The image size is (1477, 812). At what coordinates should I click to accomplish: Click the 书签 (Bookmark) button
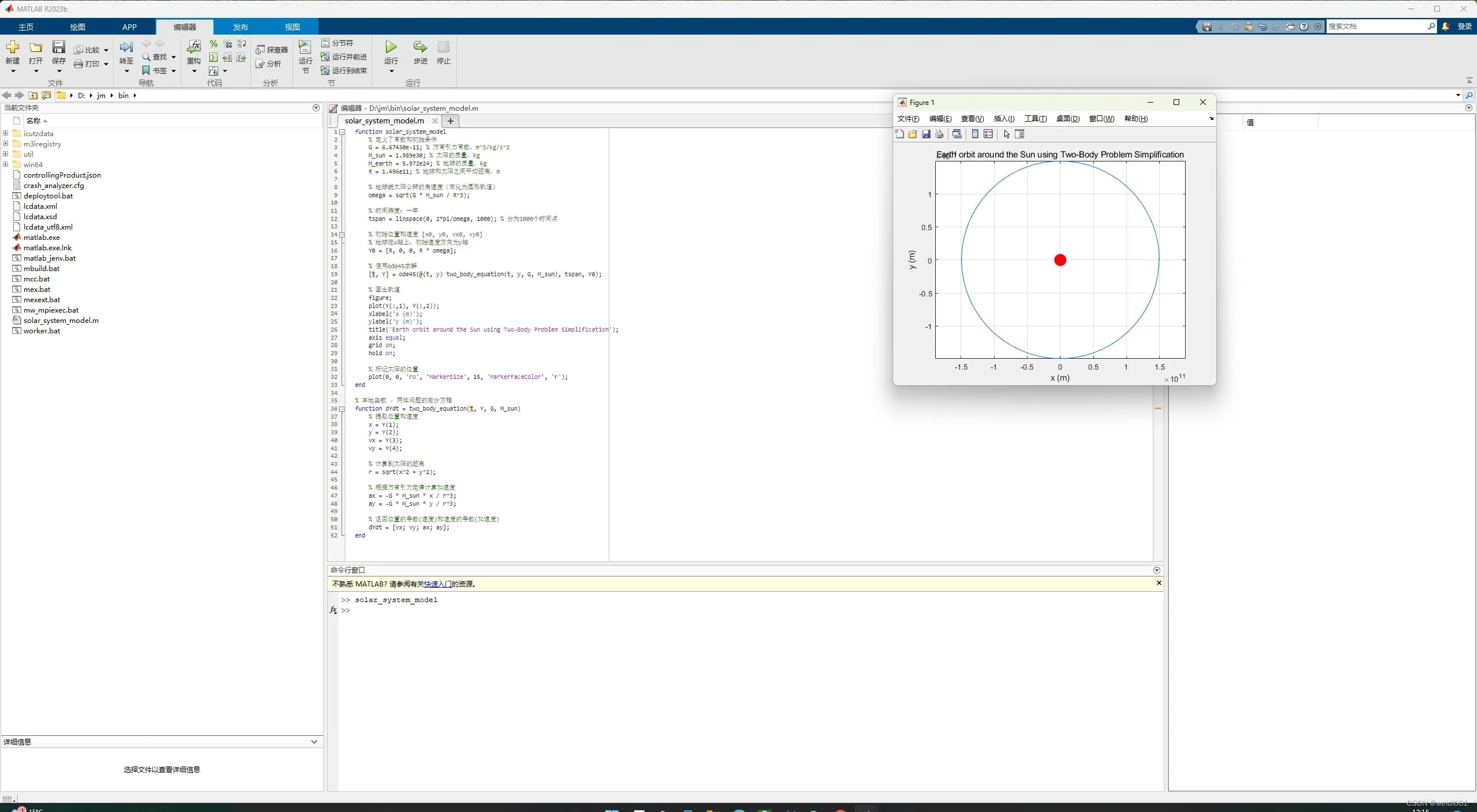click(155, 71)
